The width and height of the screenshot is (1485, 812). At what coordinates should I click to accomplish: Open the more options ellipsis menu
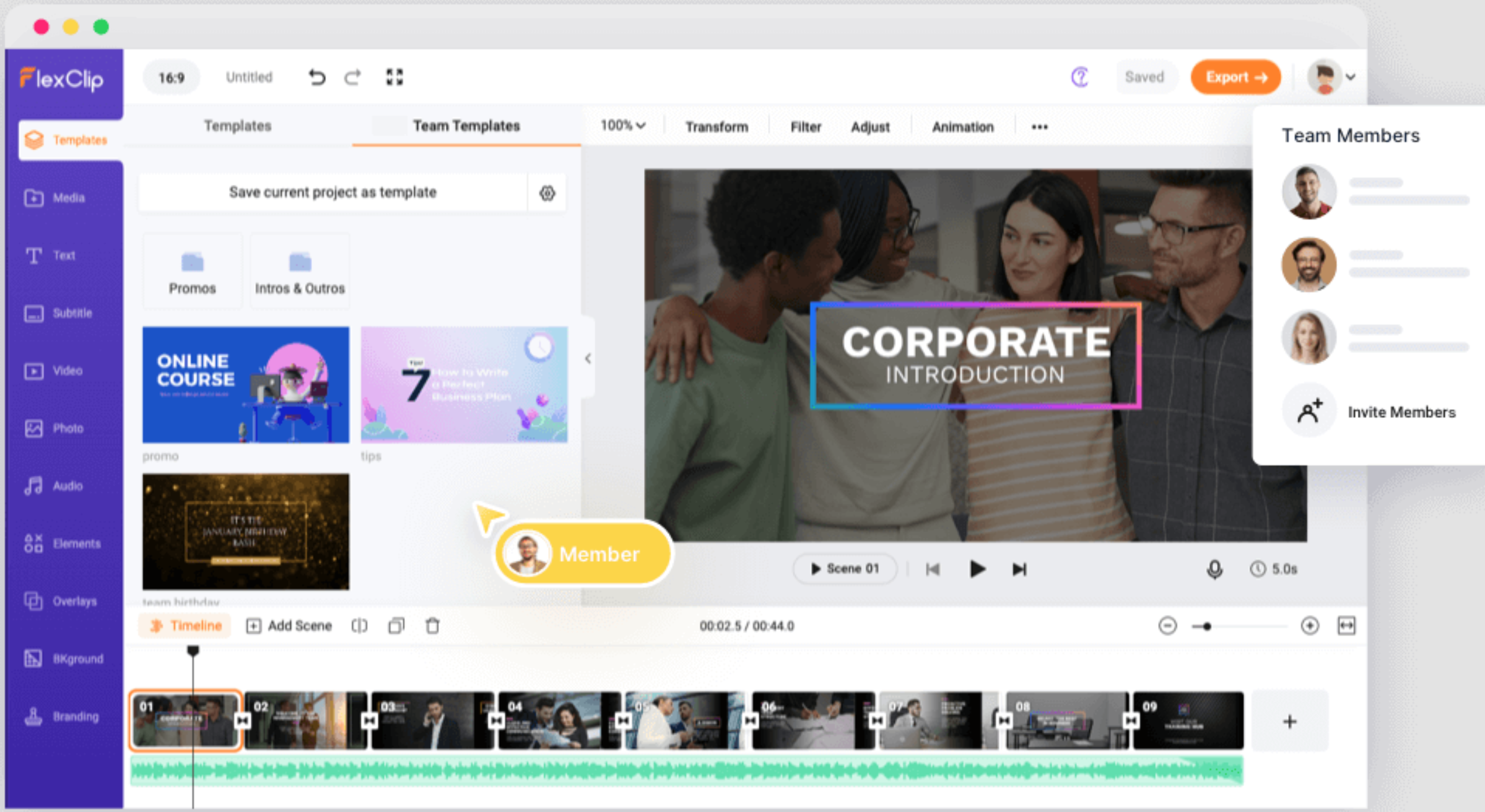[x=1039, y=127]
